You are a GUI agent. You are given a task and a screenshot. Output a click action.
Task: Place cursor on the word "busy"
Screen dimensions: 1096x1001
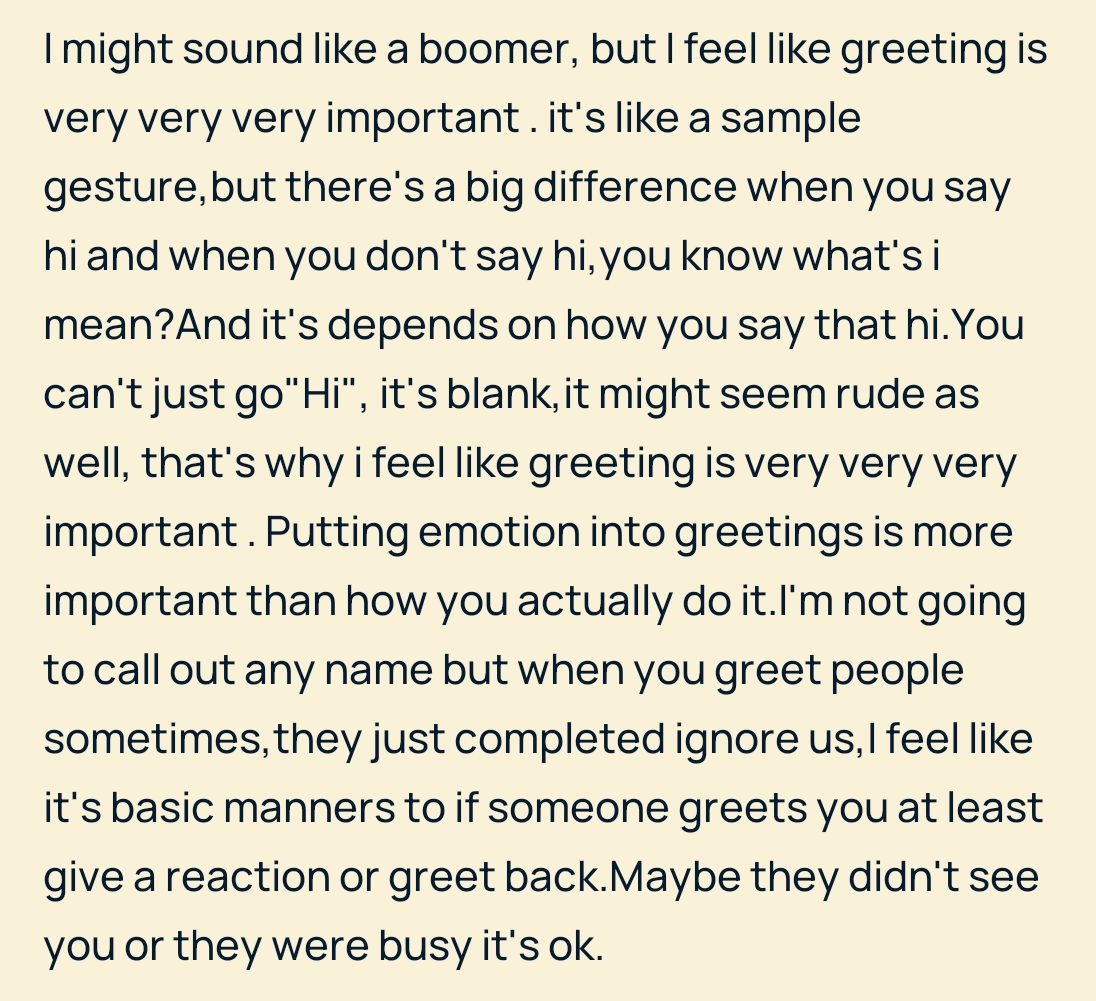click(x=426, y=946)
